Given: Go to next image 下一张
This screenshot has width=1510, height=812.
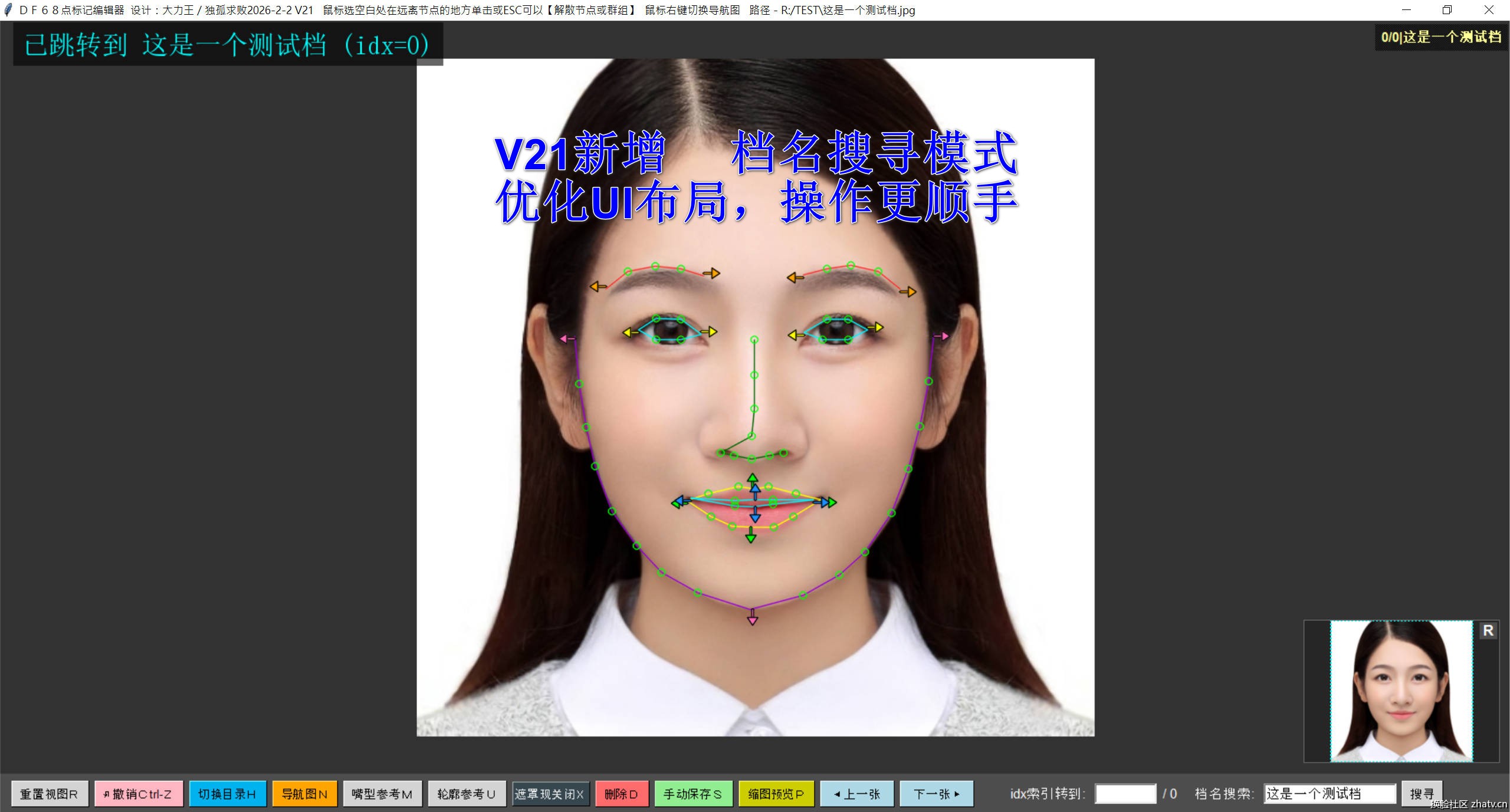Looking at the screenshot, I should pos(936,794).
